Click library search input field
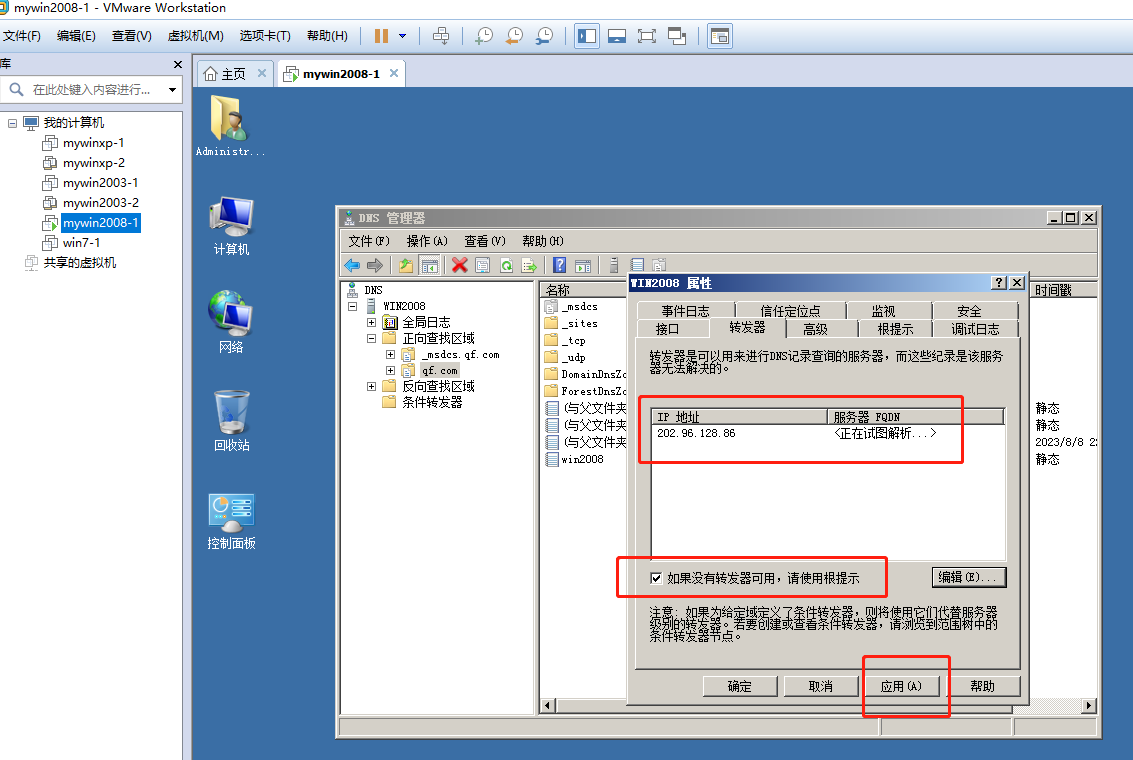This screenshot has height=760, width=1133. (x=92, y=90)
